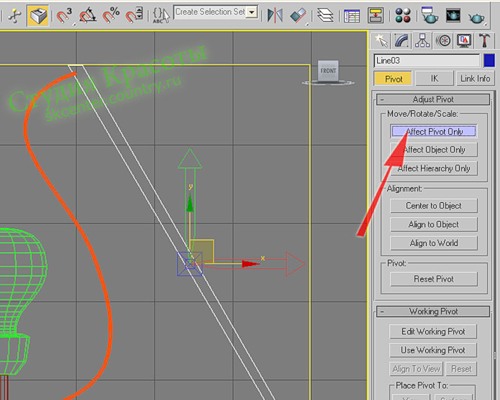Open Rendered Frame Window
This screenshot has width=500, height=400.
(x=453, y=15)
